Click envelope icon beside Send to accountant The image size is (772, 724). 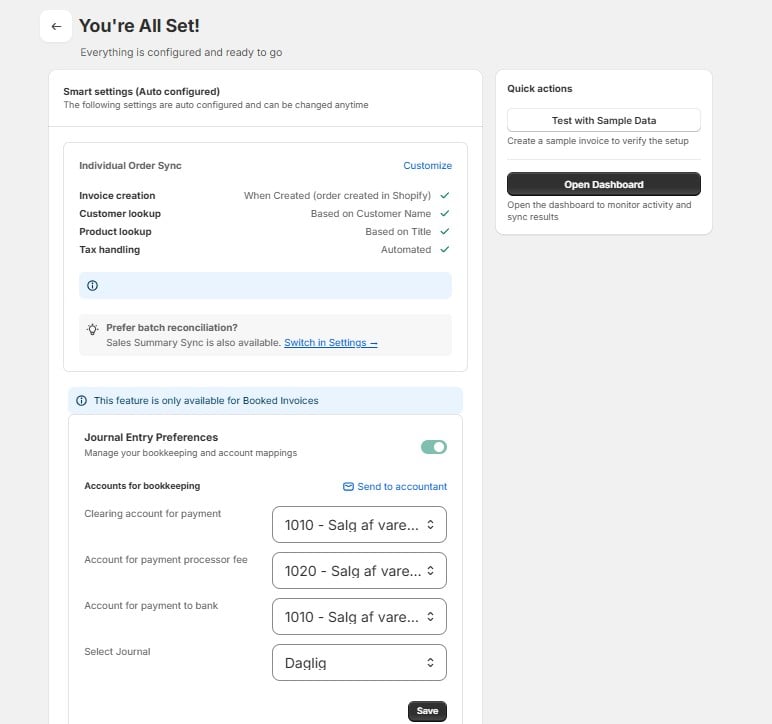(x=348, y=487)
